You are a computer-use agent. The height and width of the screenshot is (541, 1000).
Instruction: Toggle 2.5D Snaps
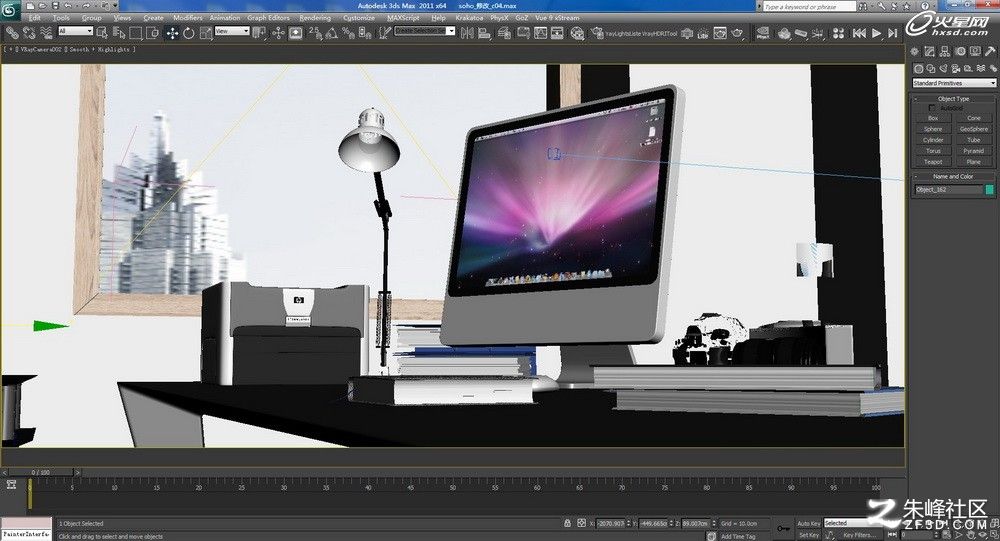pos(315,32)
